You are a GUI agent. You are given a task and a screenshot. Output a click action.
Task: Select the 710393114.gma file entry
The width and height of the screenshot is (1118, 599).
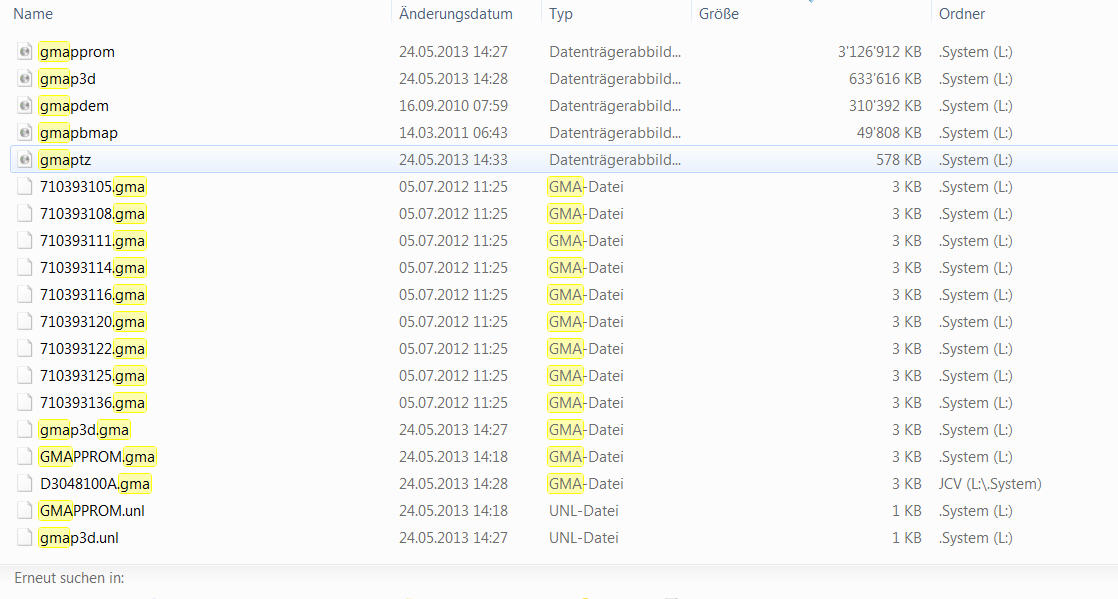93,268
